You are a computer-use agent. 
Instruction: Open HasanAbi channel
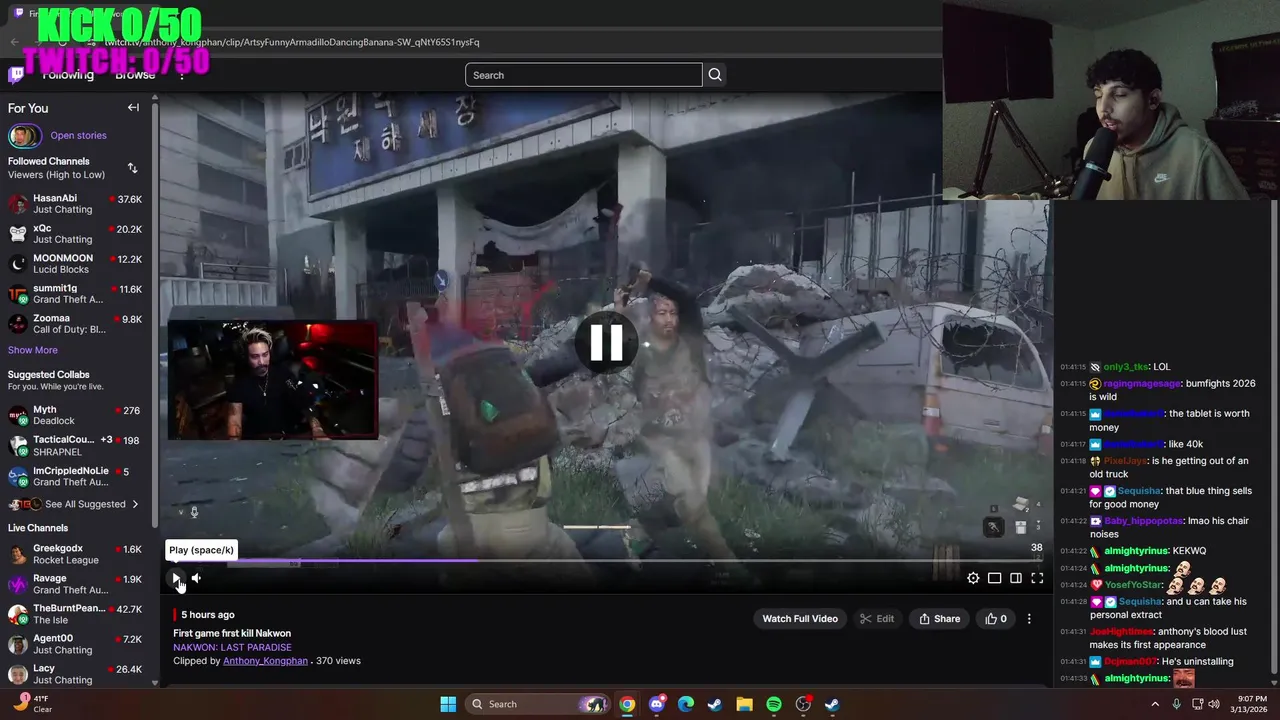click(75, 204)
